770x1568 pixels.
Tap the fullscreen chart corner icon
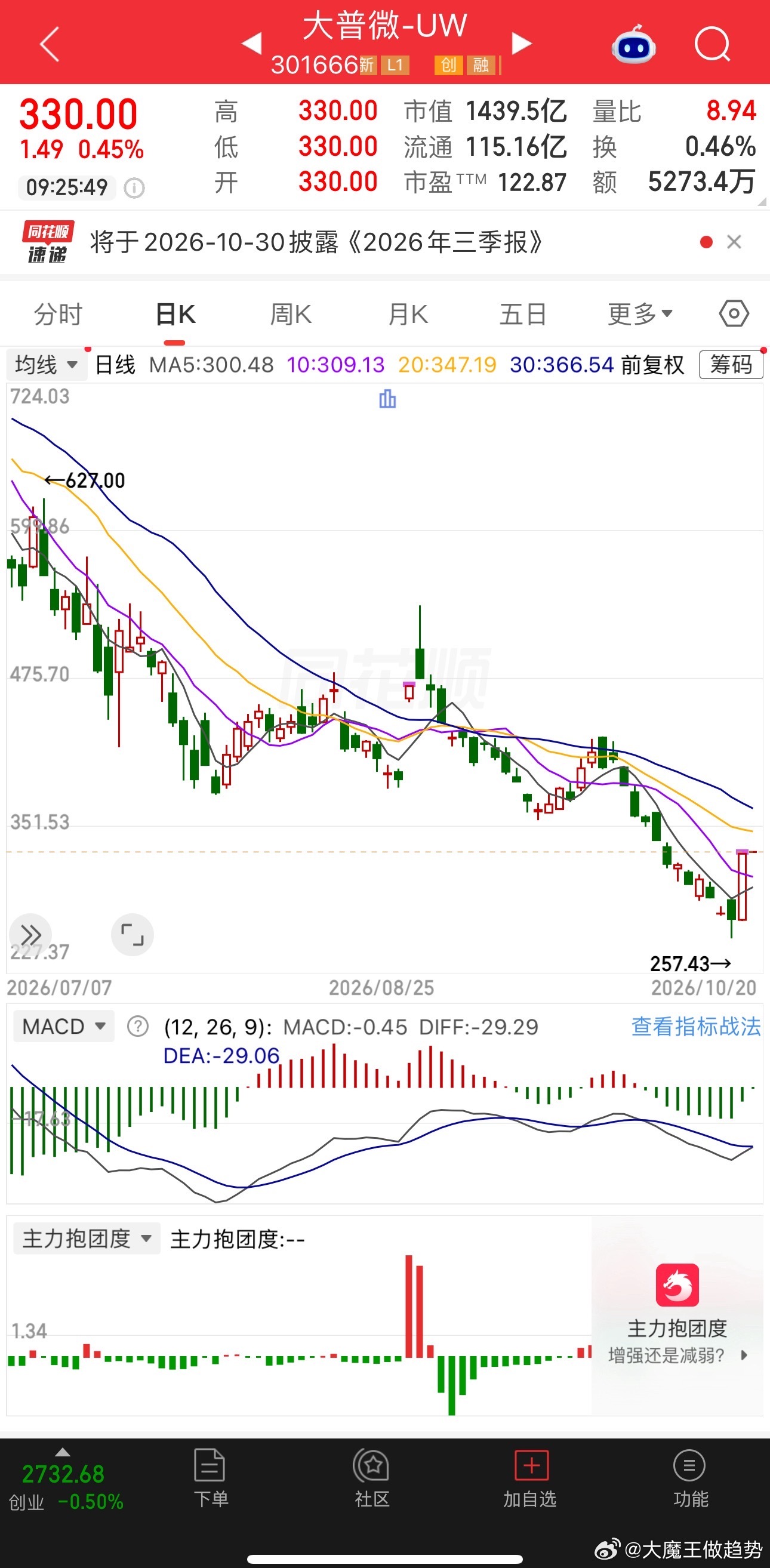coord(132,934)
